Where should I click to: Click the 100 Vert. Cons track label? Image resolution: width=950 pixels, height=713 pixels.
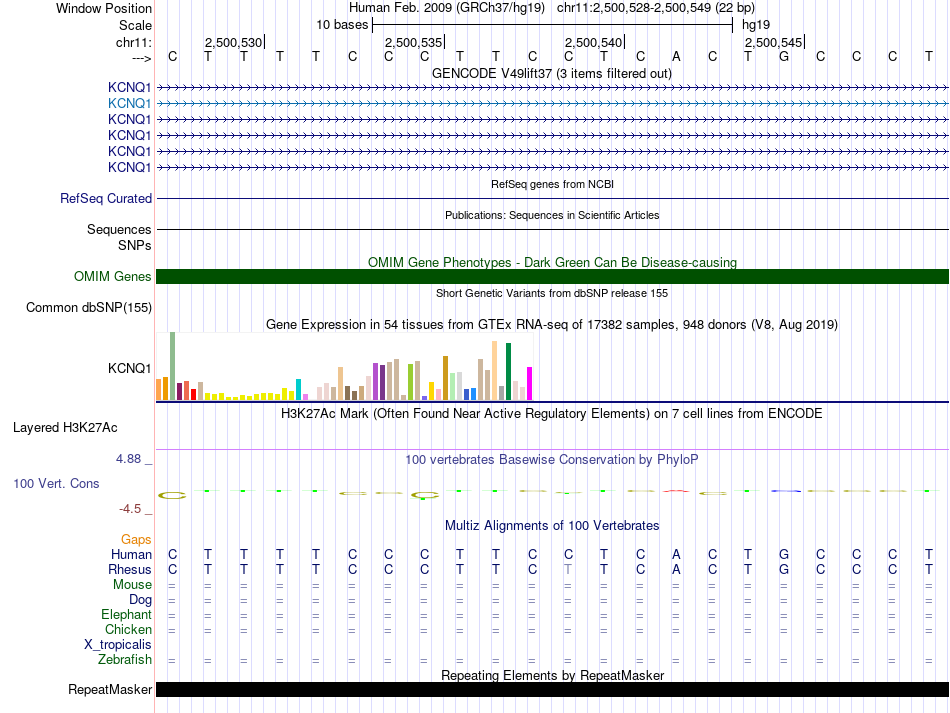coord(56,483)
